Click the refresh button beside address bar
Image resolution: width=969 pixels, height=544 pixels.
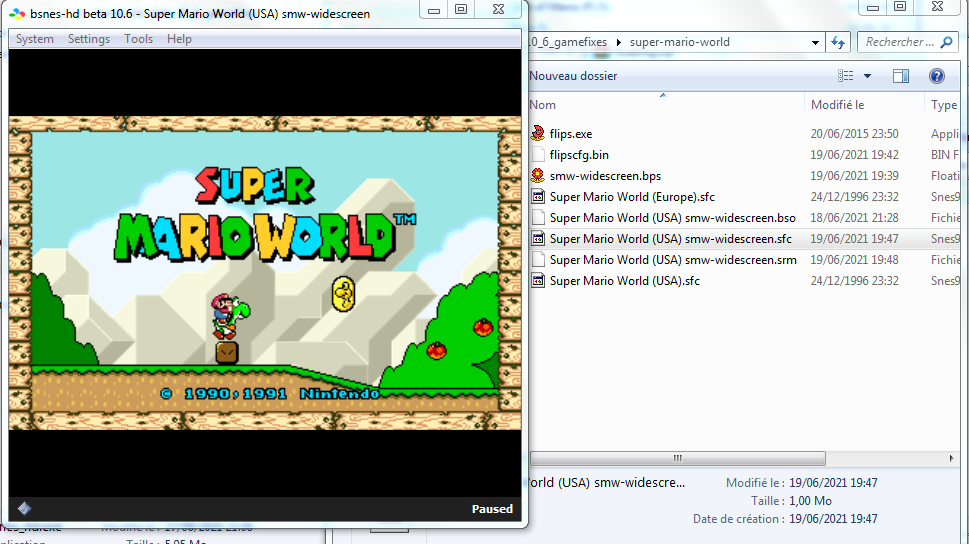tap(838, 43)
